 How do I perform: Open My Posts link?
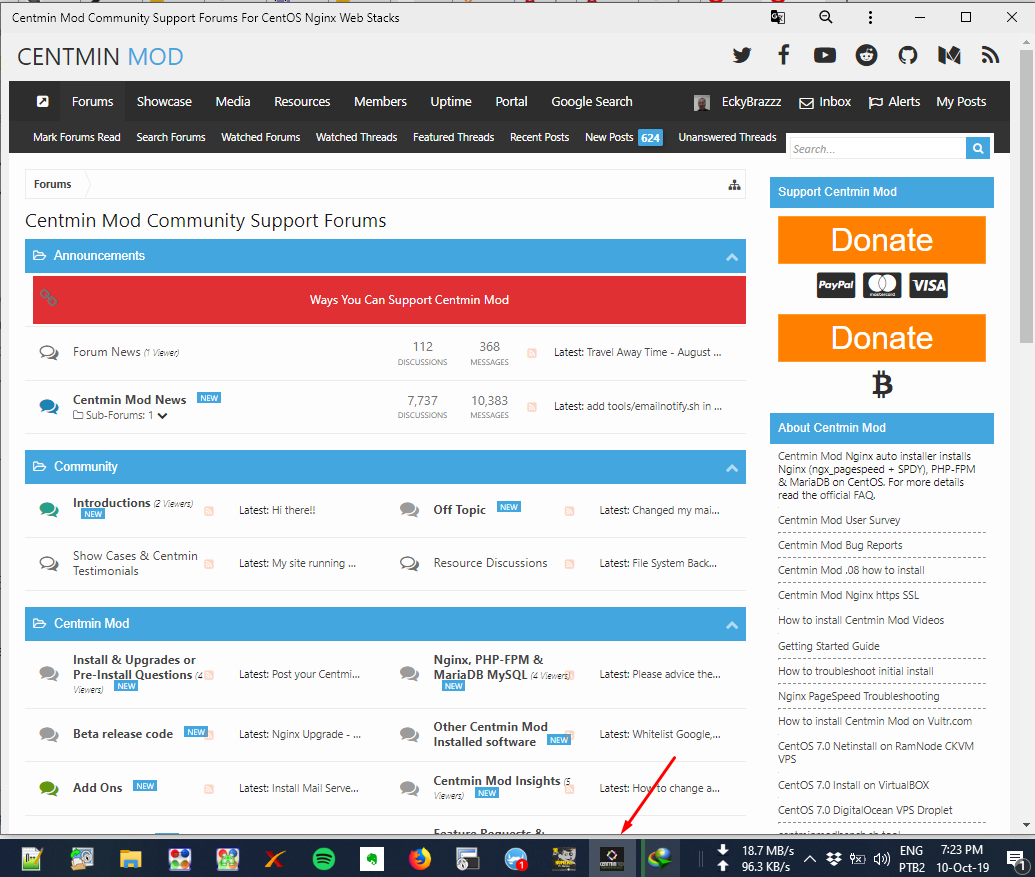961,102
